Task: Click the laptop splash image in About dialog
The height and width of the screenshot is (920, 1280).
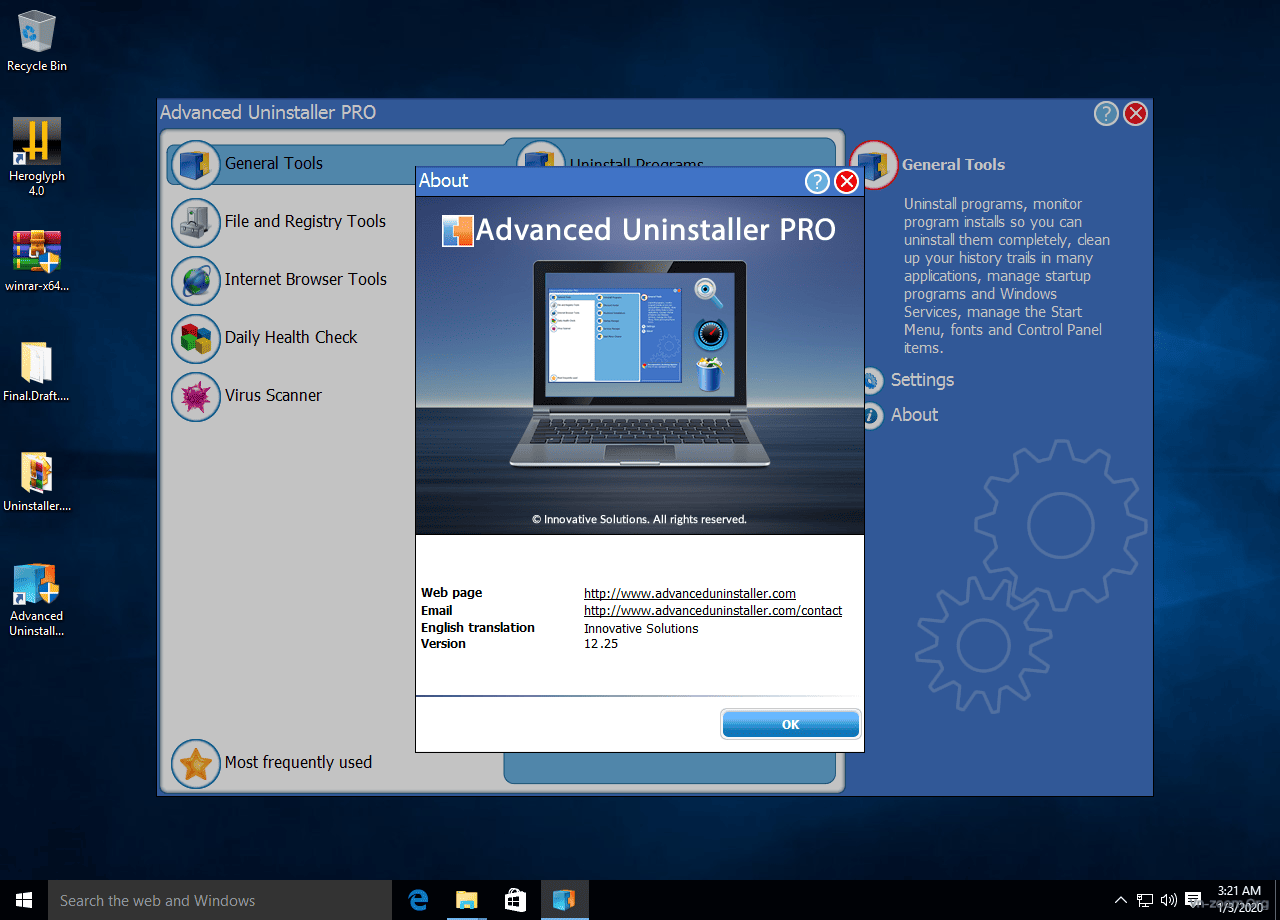Action: [640, 365]
